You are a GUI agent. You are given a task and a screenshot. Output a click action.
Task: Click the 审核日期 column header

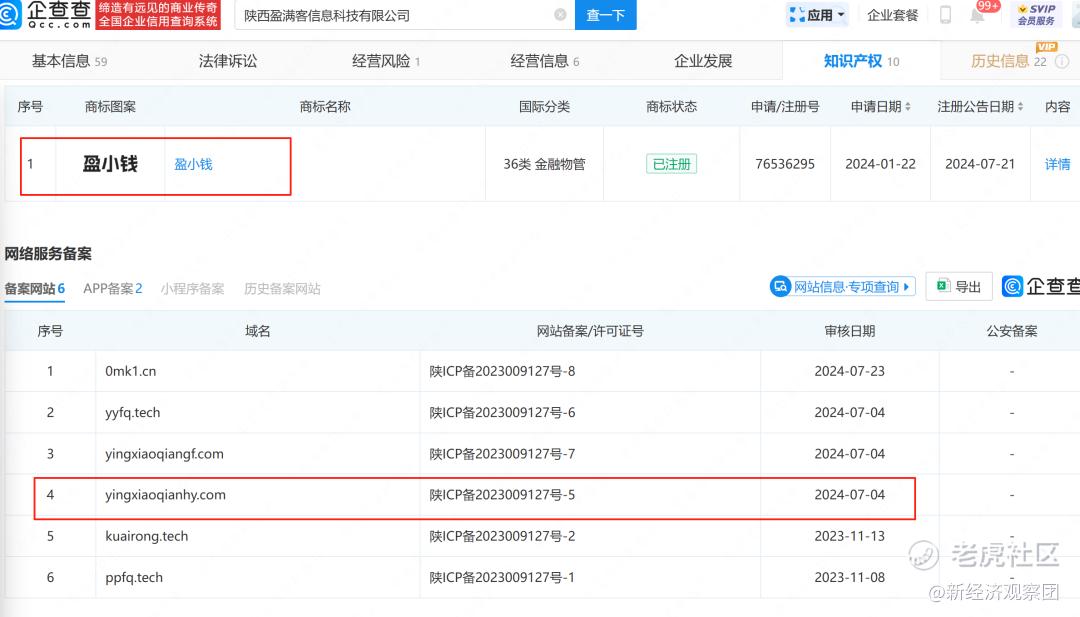849,331
